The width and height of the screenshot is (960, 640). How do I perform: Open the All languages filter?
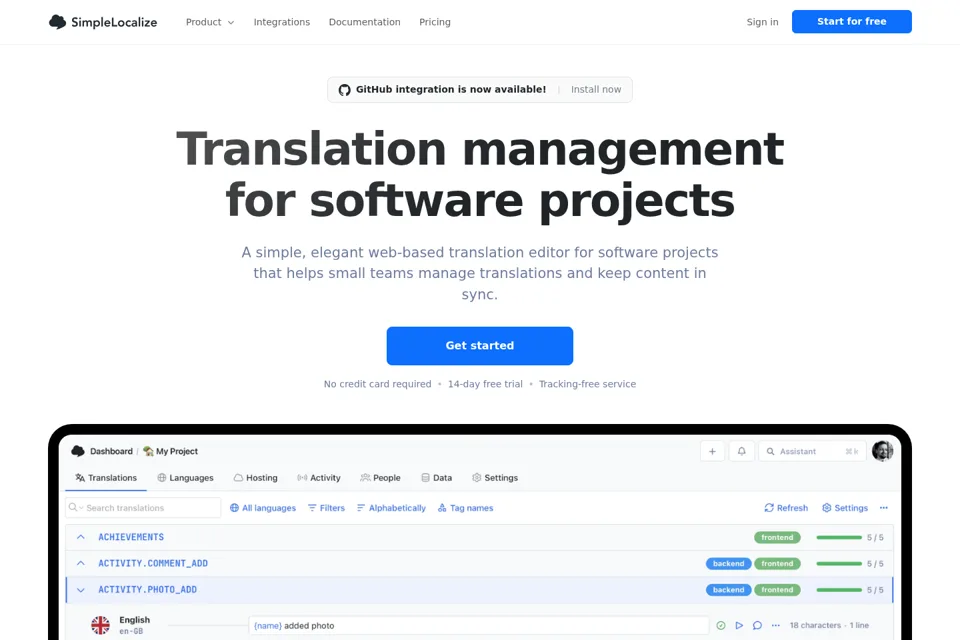[x=263, y=508]
